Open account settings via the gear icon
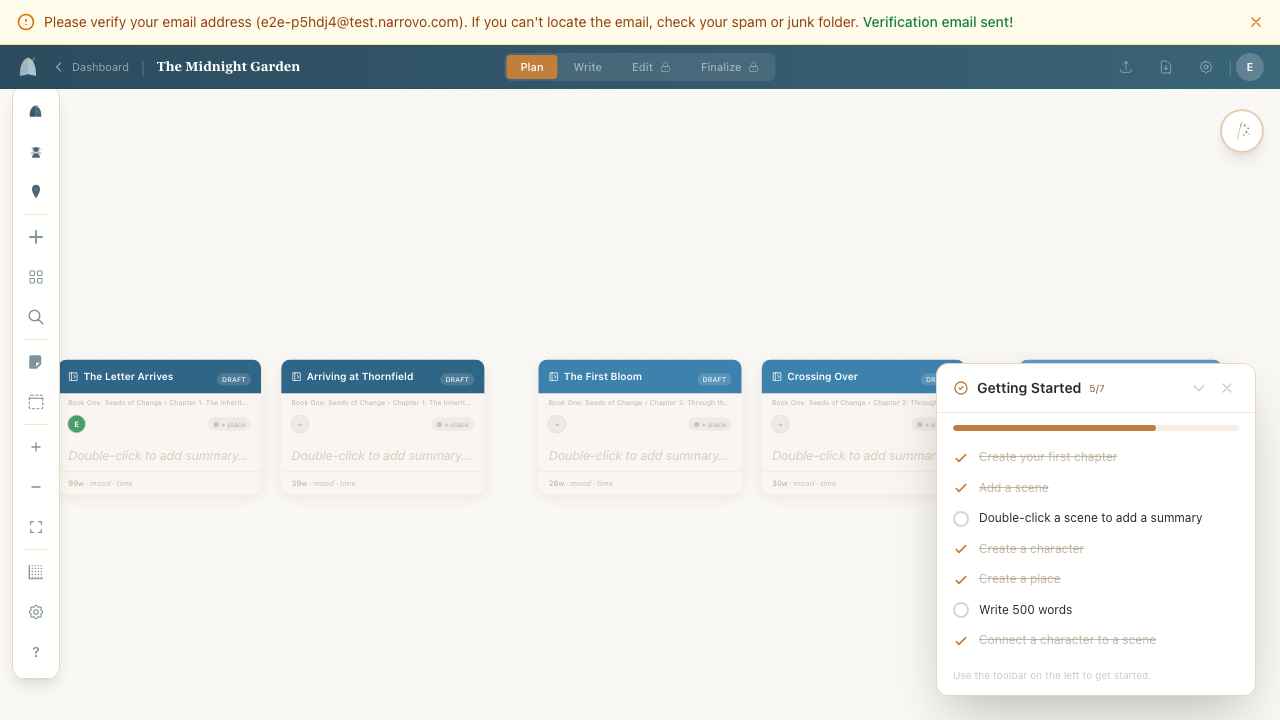1280x720 pixels. click(1206, 66)
